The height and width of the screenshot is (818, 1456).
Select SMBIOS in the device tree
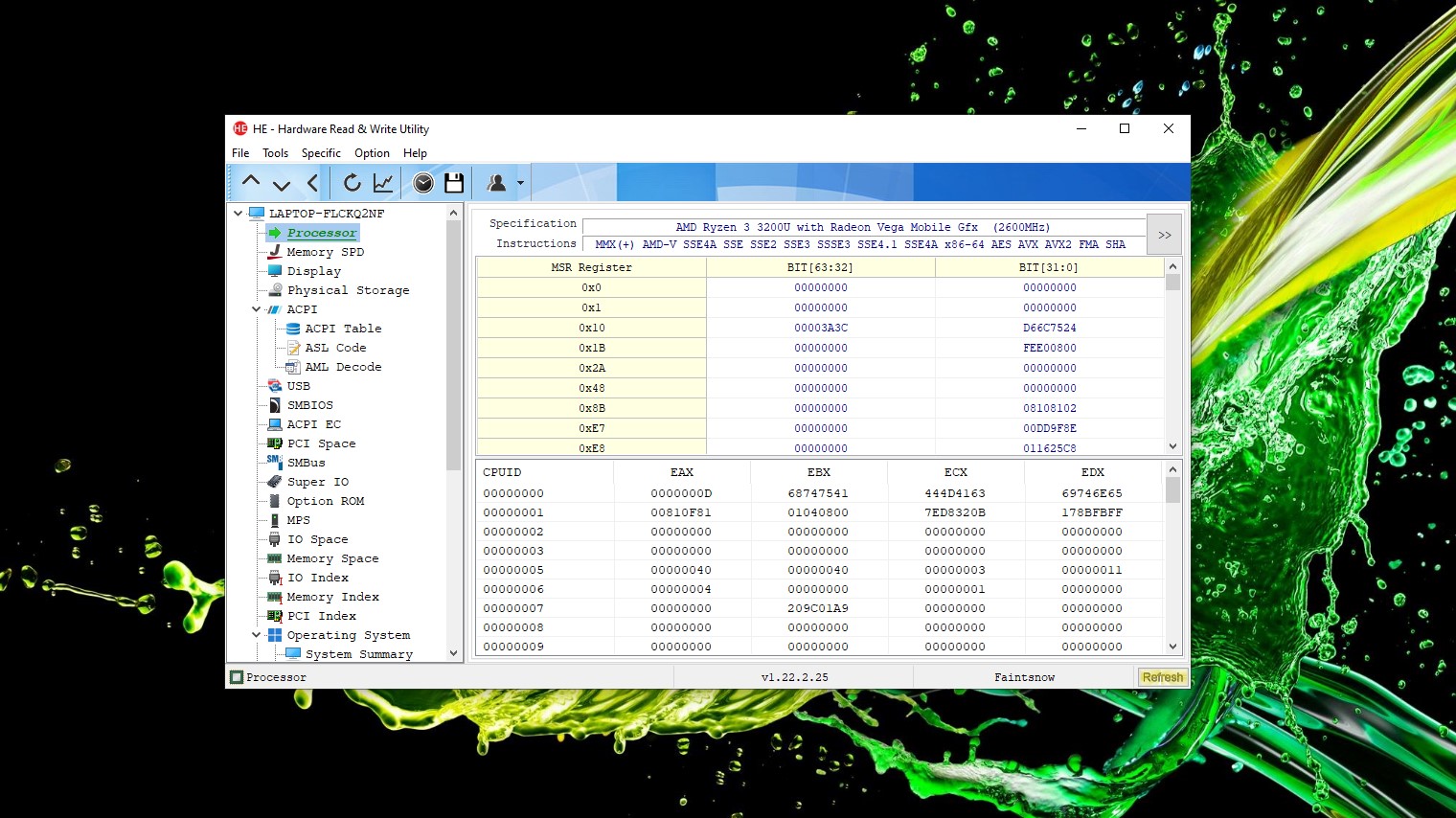[x=309, y=405]
